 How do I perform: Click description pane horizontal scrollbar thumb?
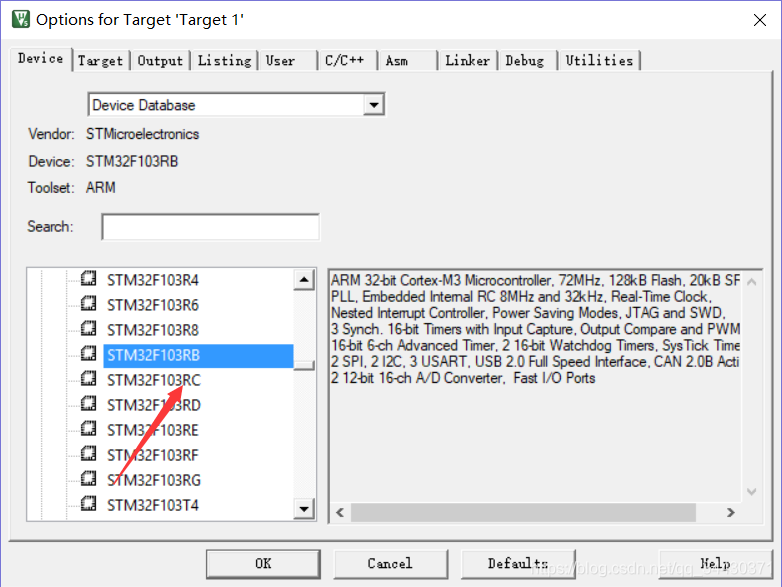point(523,513)
